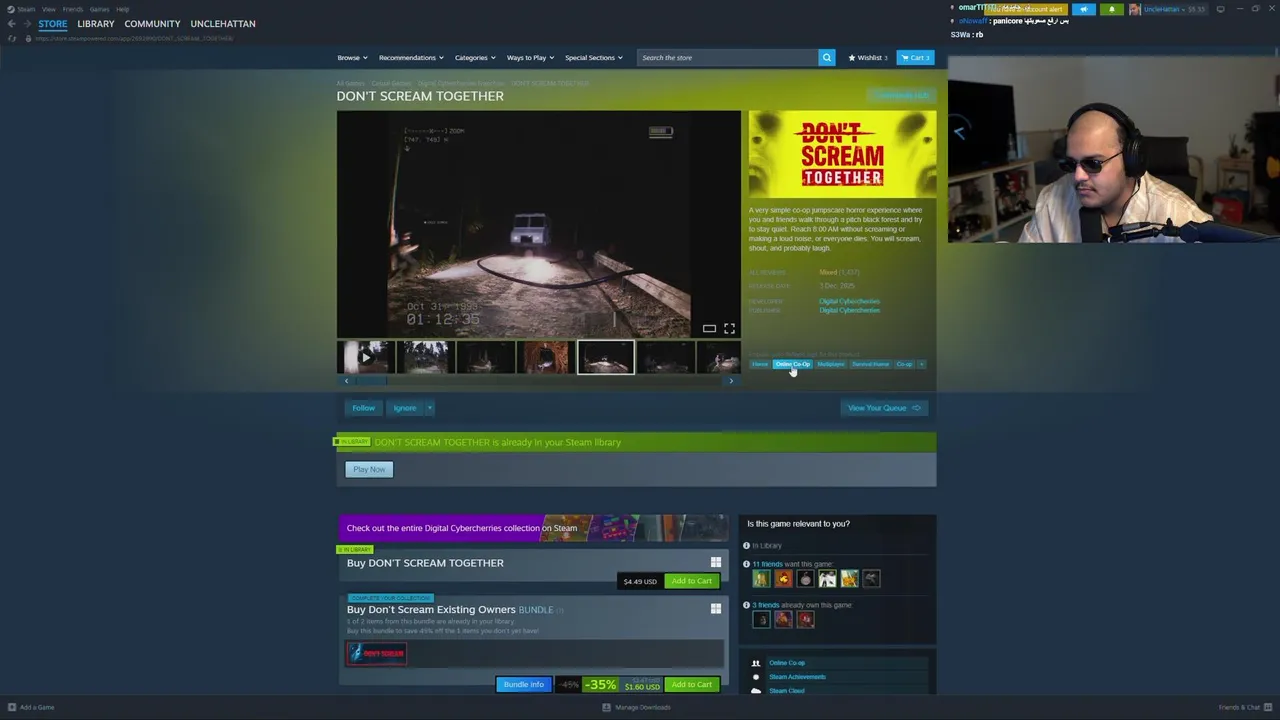
Task: Click the announcements megaphone icon
Action: point(1084,9)
